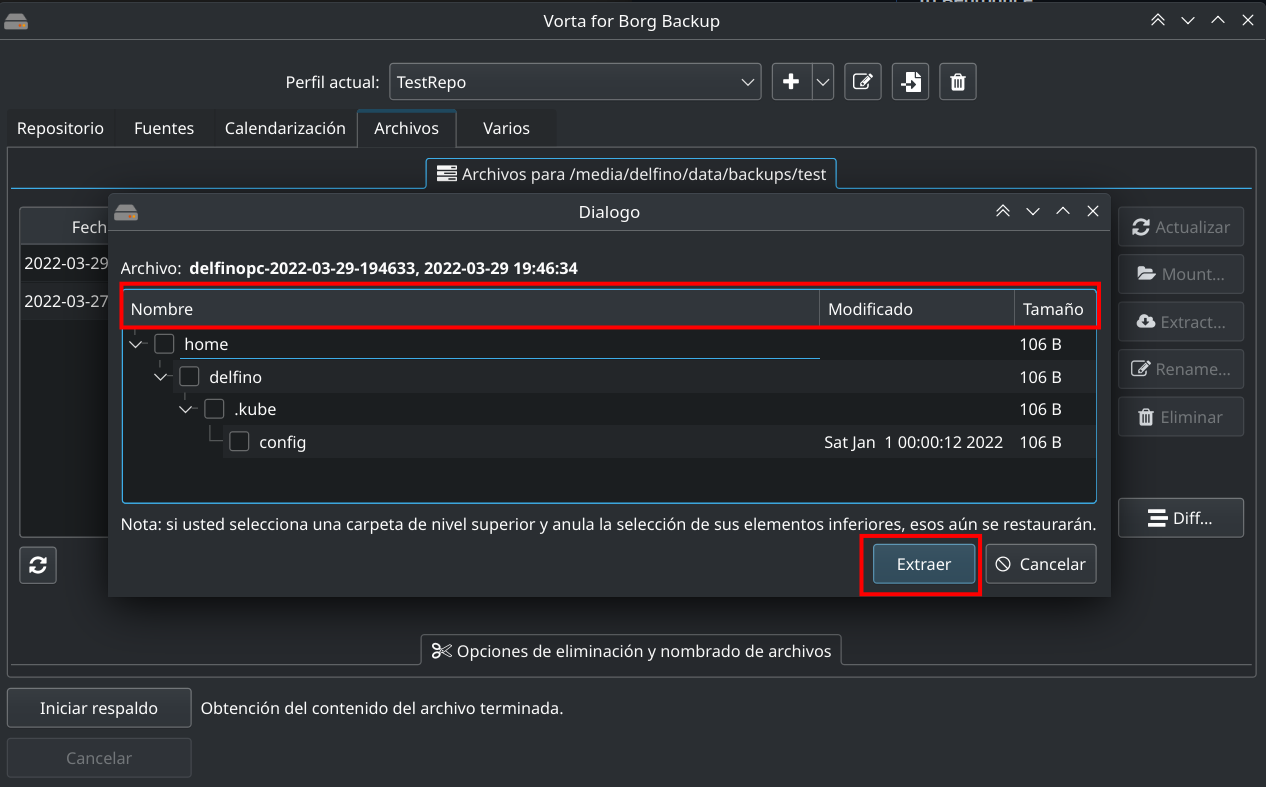Click Actualizar in the main window
Viewport: 1266px width, 787px height.
pos(1181,227)
